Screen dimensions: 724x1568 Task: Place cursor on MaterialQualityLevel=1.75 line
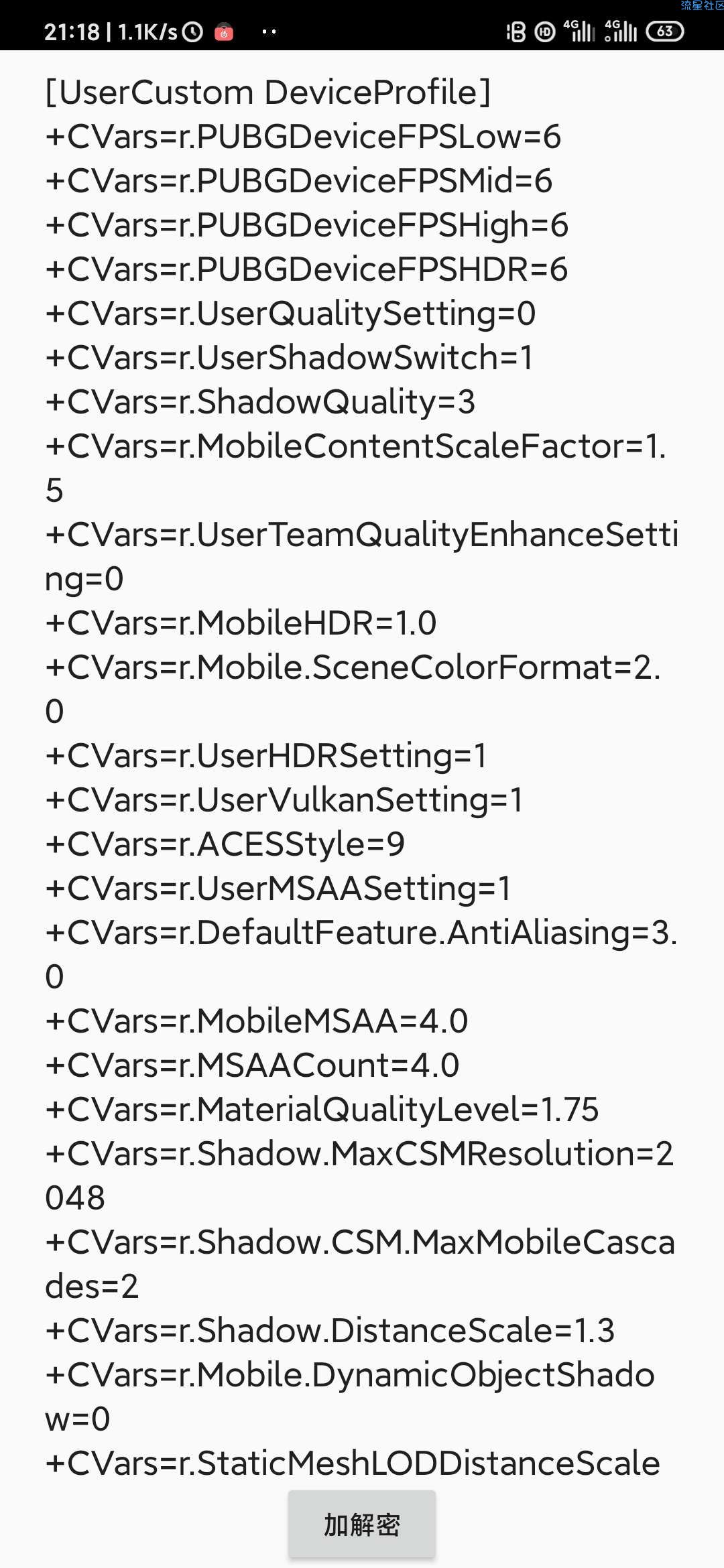point(322,1109)
